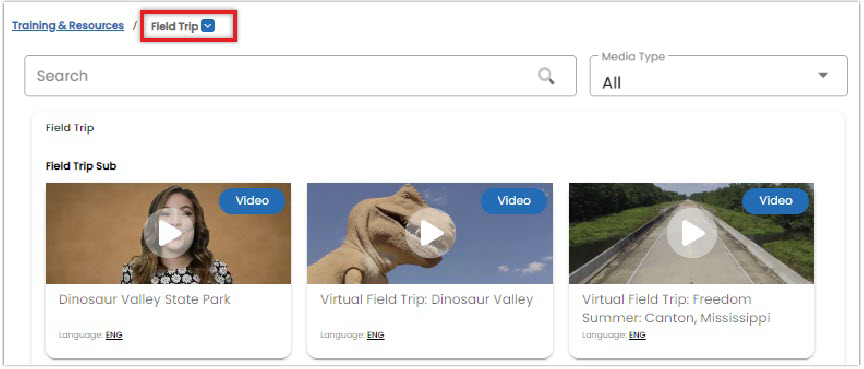Click the Video badge on the T-Rex thumbnail
This screenshot has height=369, width=864.
(514, 201)
